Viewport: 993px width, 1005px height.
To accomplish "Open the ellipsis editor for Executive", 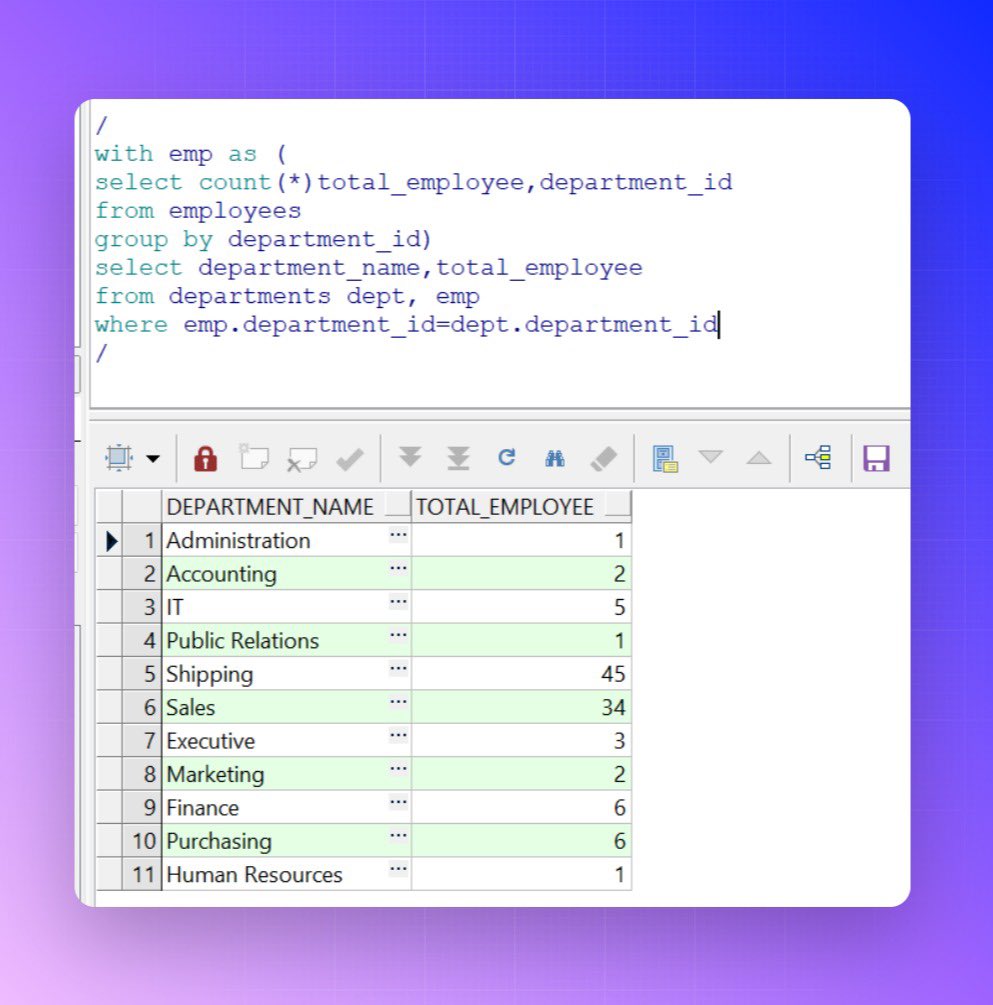I will point(398,735).
